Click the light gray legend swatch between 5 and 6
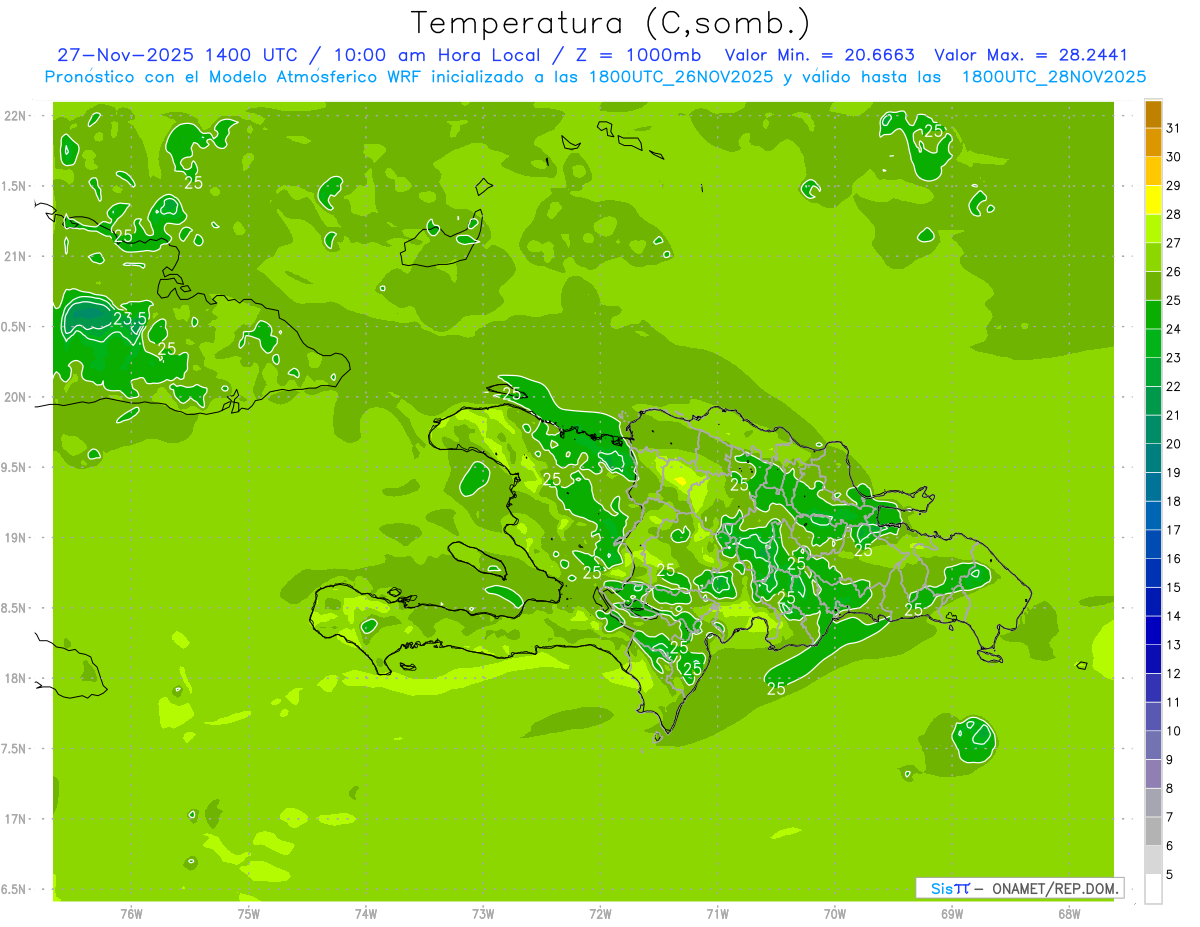This screenshot has height=927, width=1200. pyautogui.click(x=1153, y=860)
